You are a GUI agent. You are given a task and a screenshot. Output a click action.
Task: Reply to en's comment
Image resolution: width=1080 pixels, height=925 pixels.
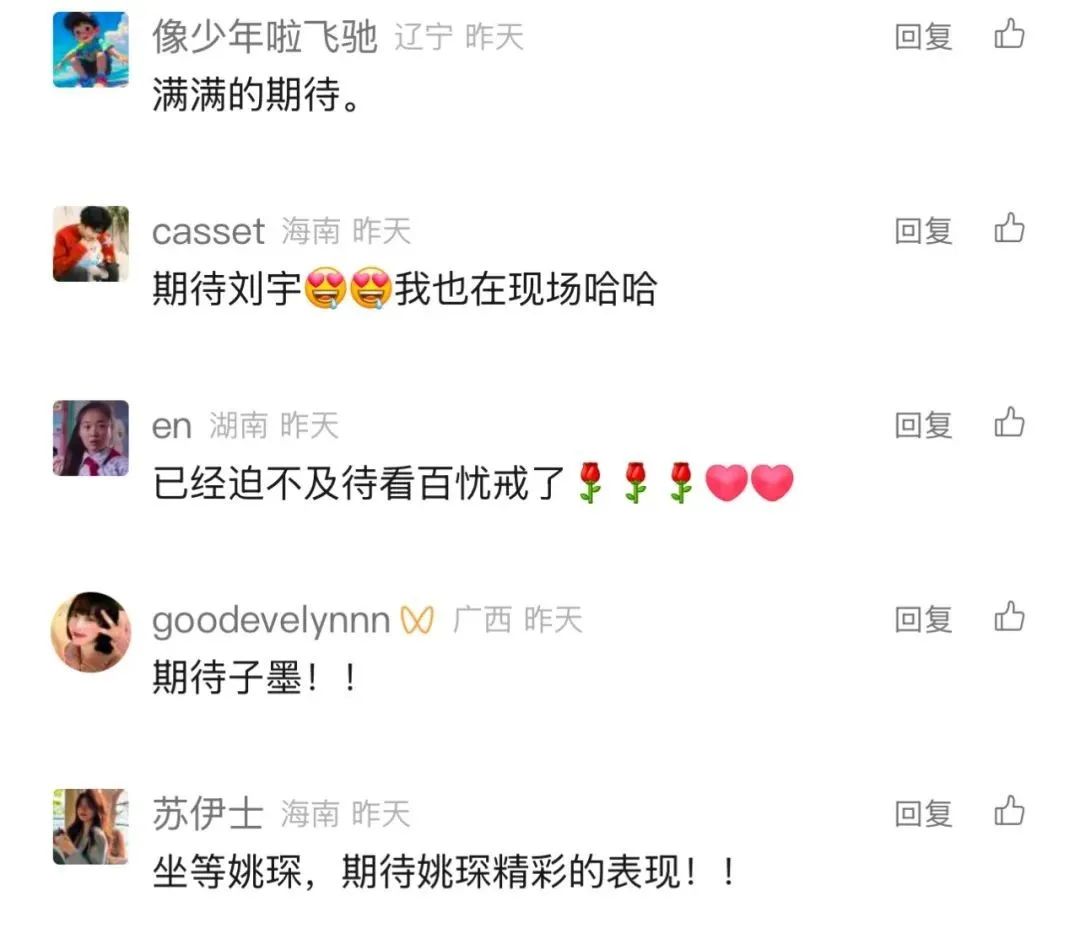click(x=923, y=425)
